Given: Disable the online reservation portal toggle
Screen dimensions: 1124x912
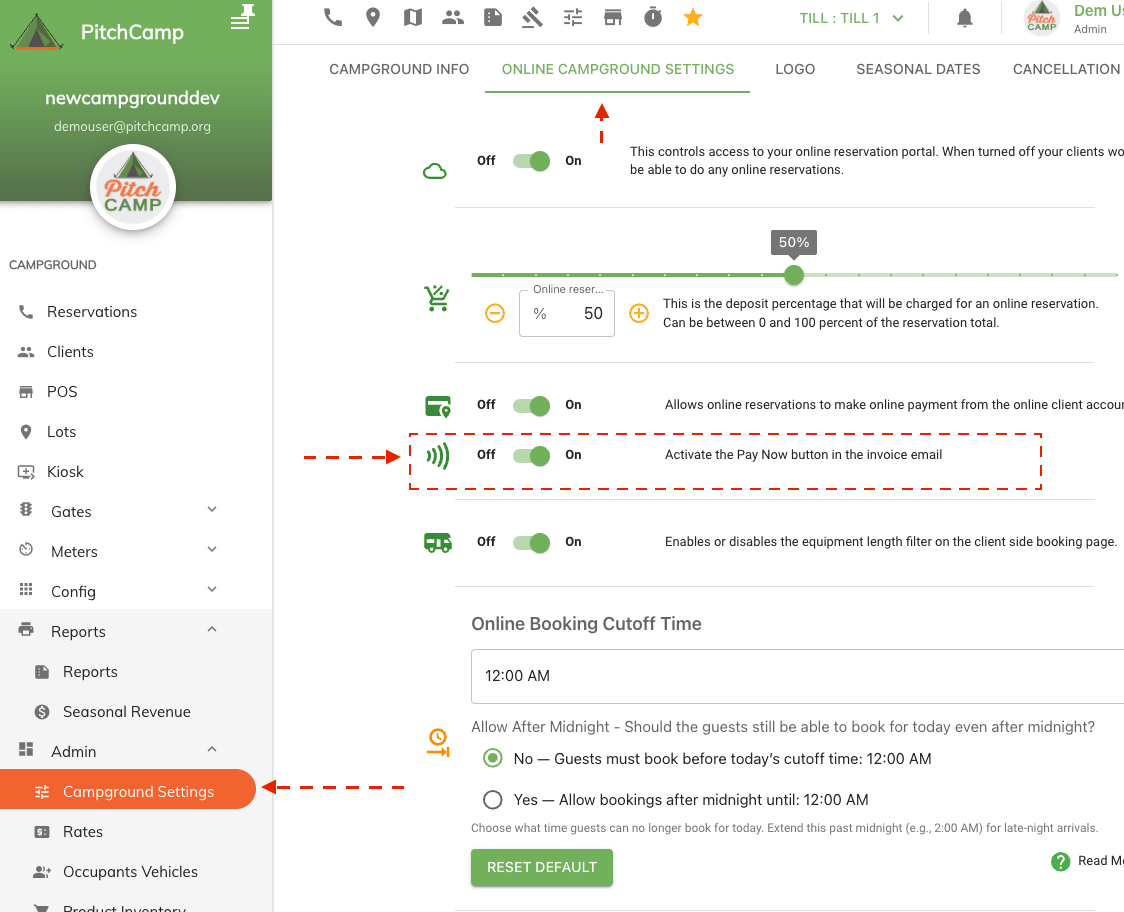Looking at the screenshot, I should click(x=531, y=160).
